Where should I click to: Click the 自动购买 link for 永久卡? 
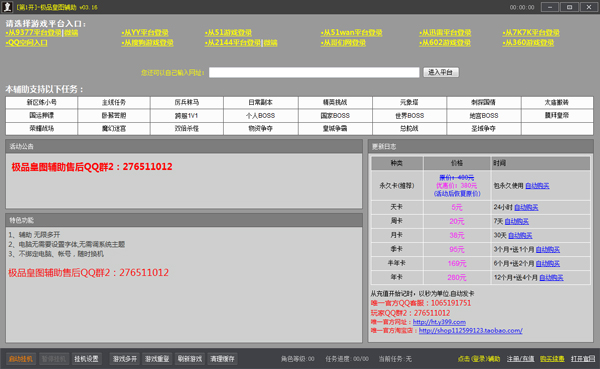[537, 186]
